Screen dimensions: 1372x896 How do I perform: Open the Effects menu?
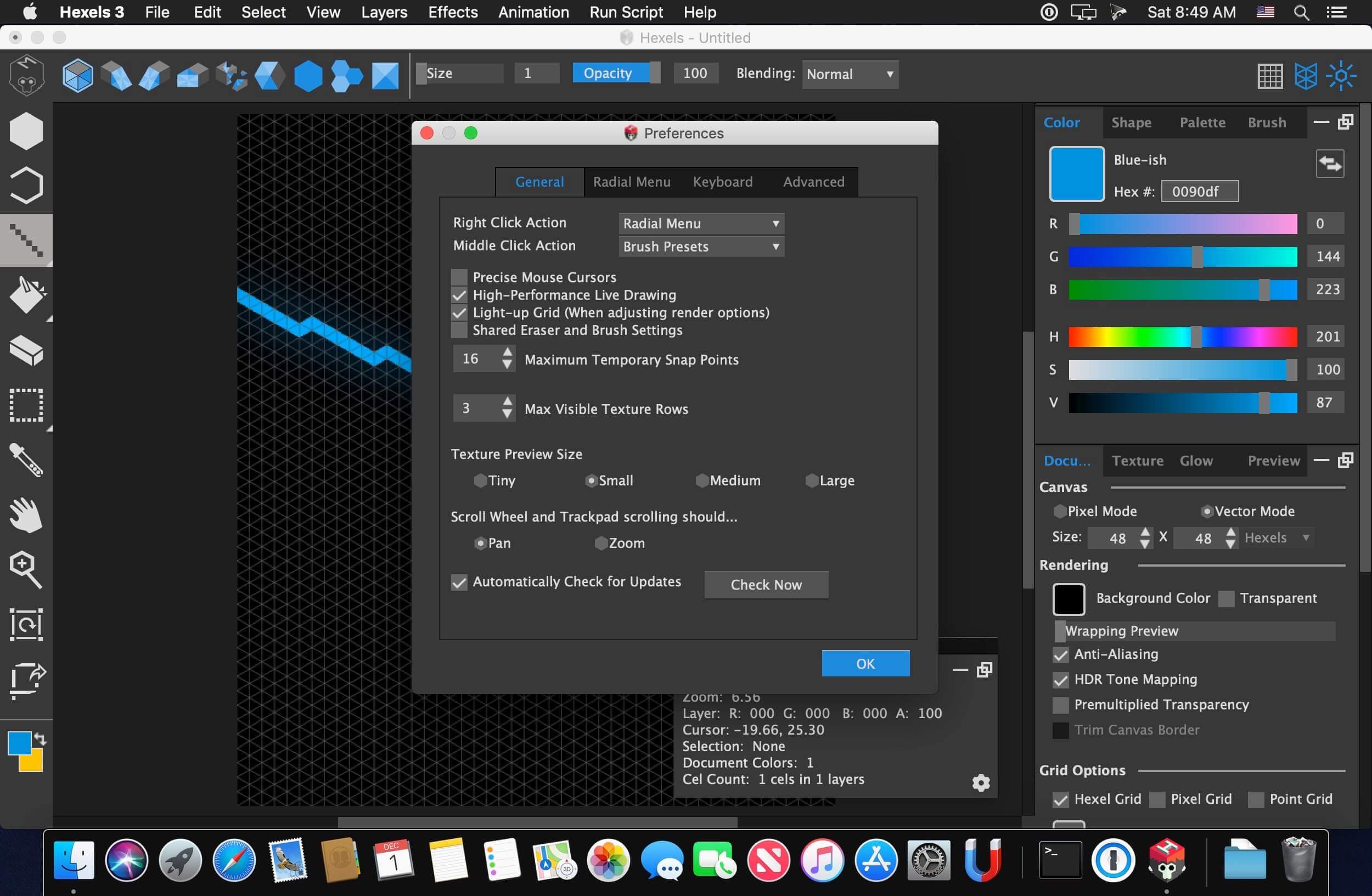[453, 12]
